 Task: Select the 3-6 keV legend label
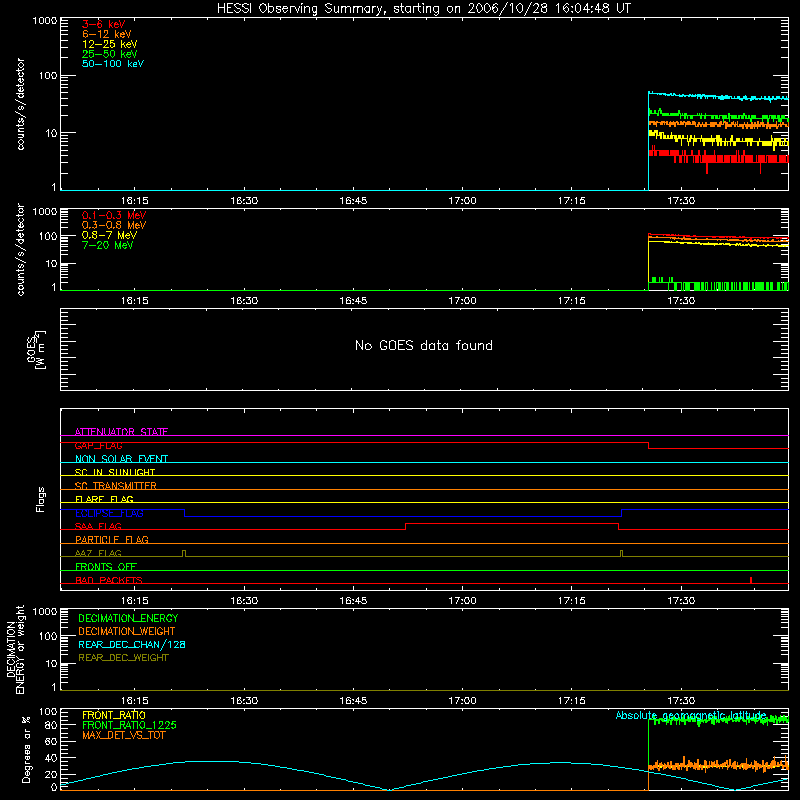[104, 24]
